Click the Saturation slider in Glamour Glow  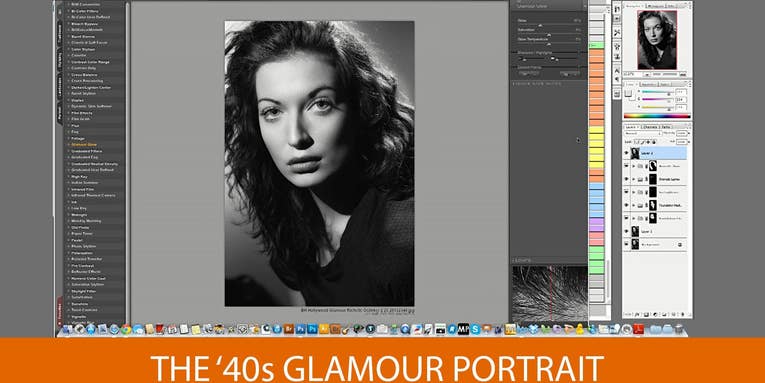549,34
